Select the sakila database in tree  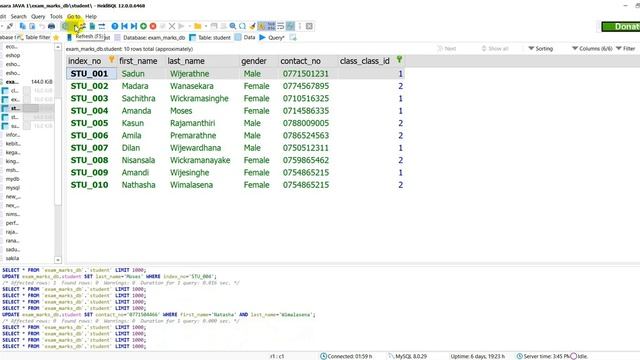click(13, 258)
